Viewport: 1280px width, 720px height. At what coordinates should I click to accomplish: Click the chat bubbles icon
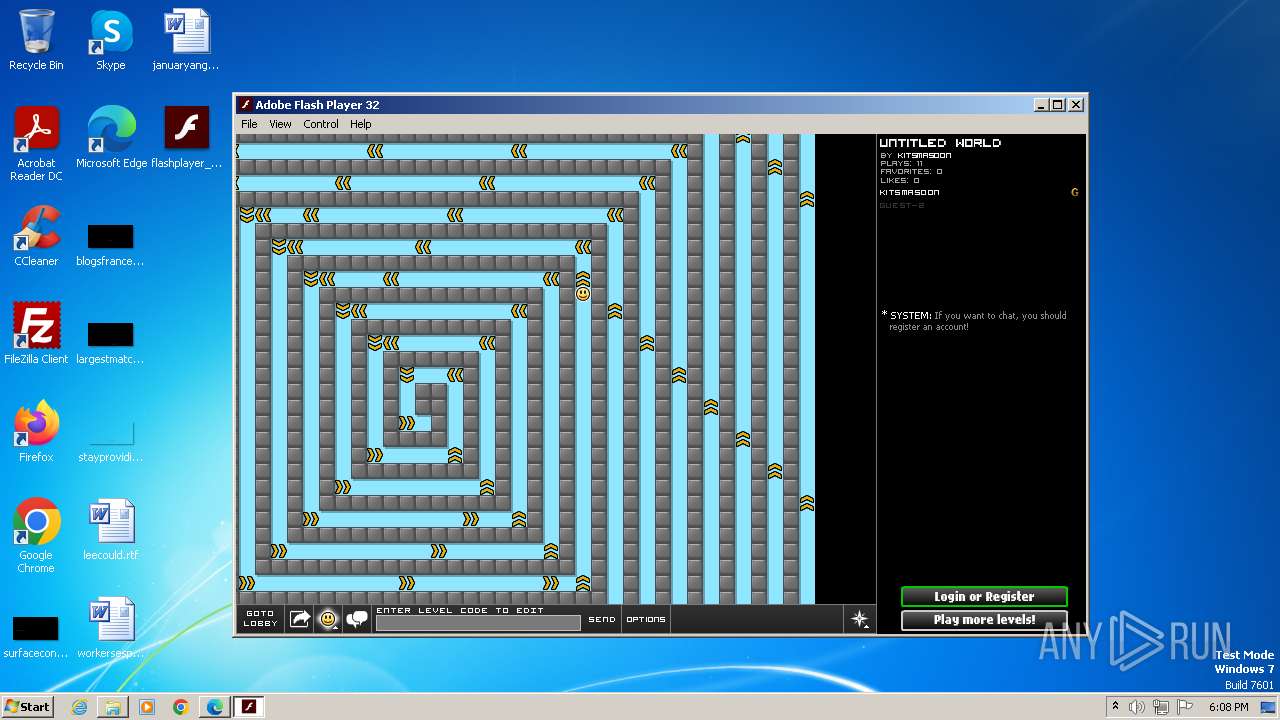tap(357, 619)
